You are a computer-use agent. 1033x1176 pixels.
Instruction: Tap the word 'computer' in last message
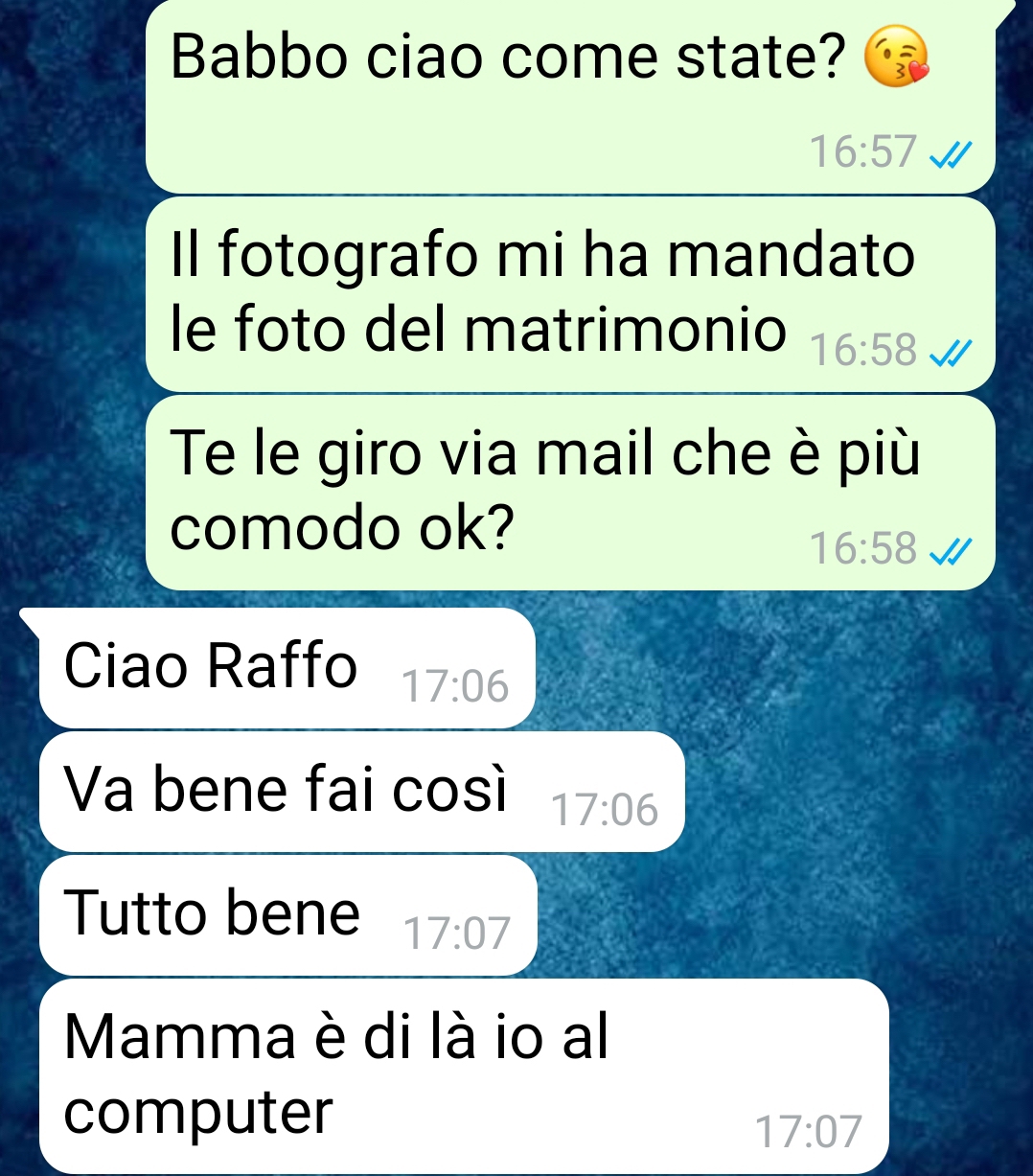198,1113
